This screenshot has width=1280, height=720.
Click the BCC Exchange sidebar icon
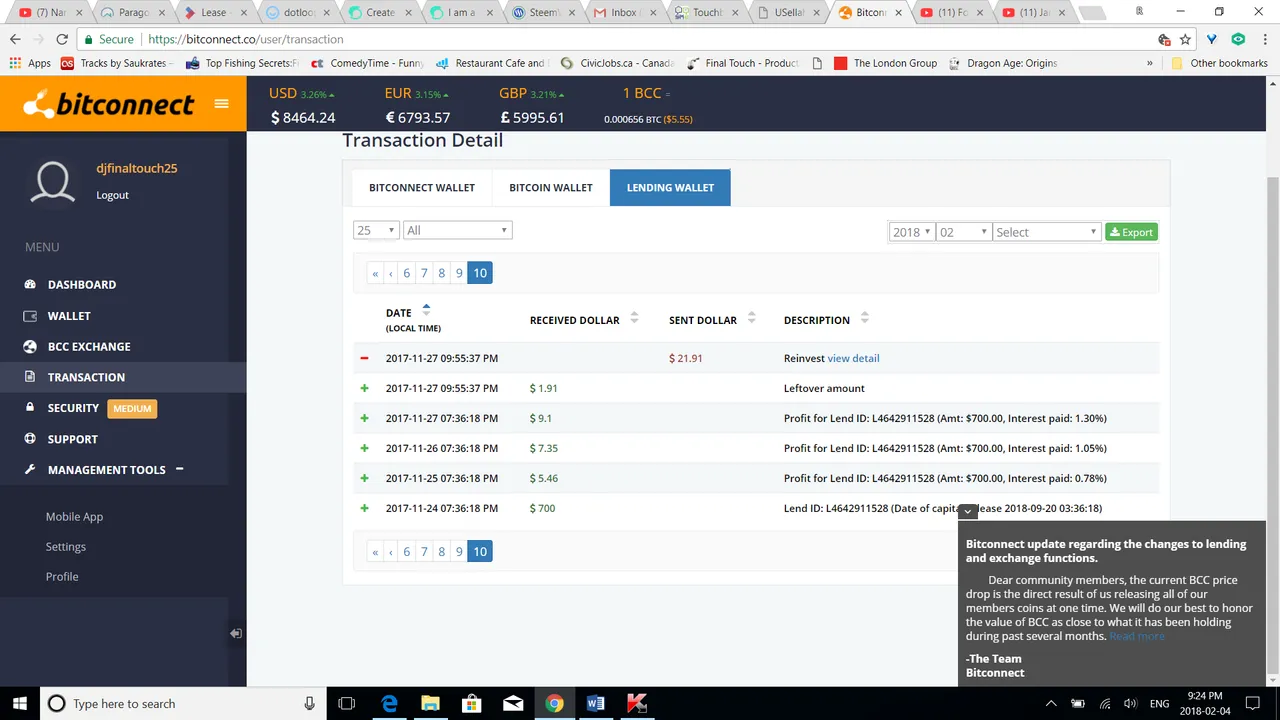[30, 346]
